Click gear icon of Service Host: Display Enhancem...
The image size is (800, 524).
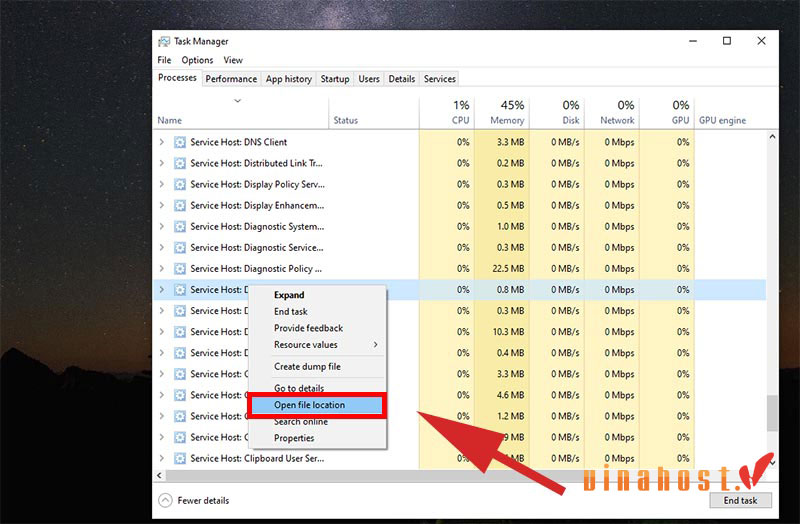point(180,206)
